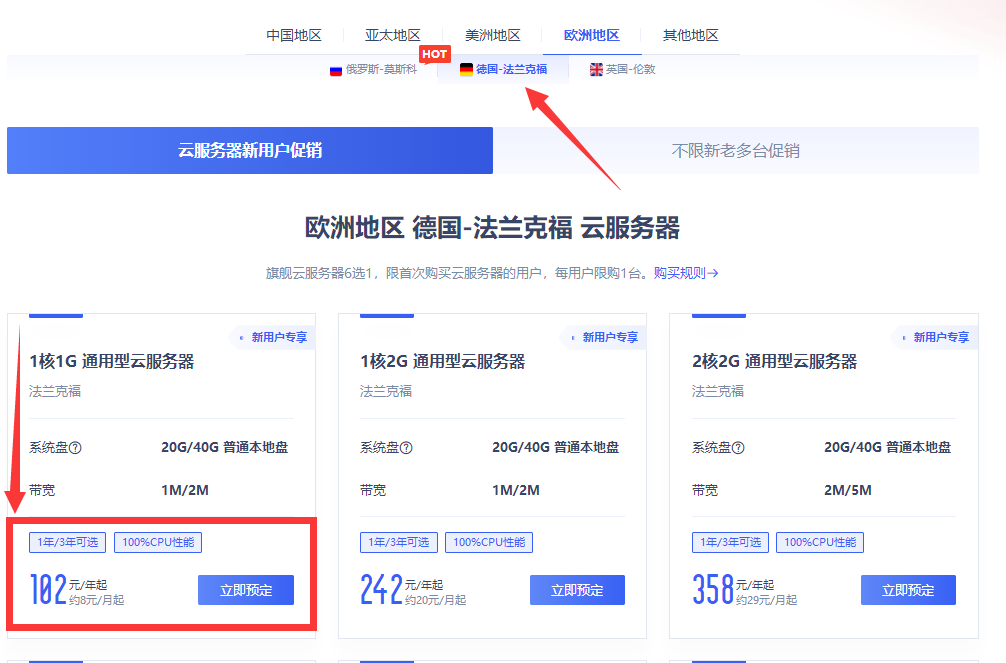
Task: Select 俄罗斯-莫斯科 location
Action: pyautogui.click(x=381, y=70)
